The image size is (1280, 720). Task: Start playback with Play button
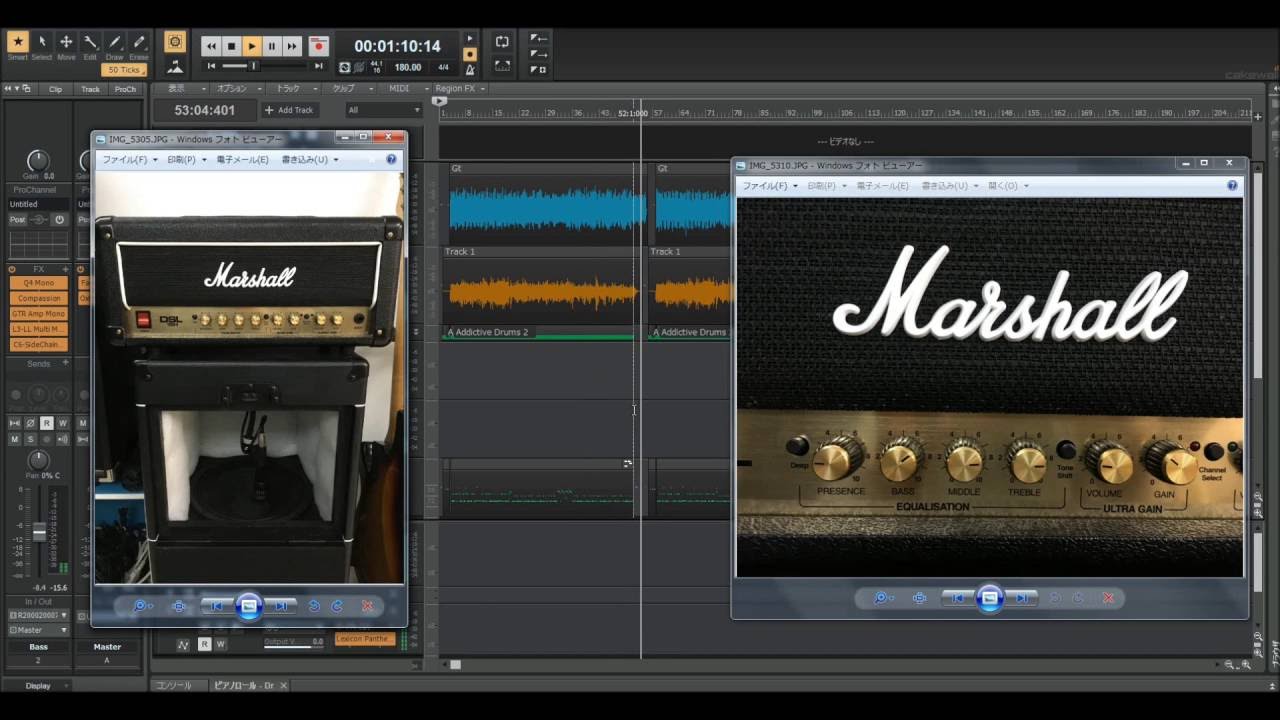point(251,46)
